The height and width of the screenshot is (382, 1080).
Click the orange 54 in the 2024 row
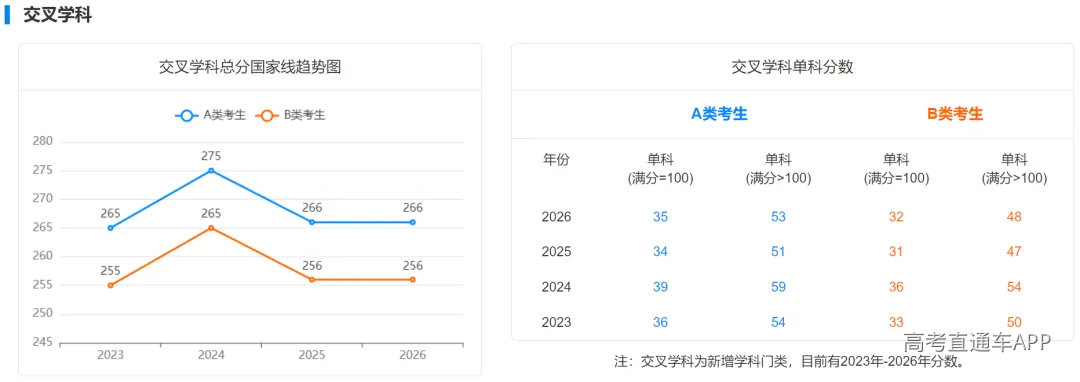click(x=1014, y=287)
